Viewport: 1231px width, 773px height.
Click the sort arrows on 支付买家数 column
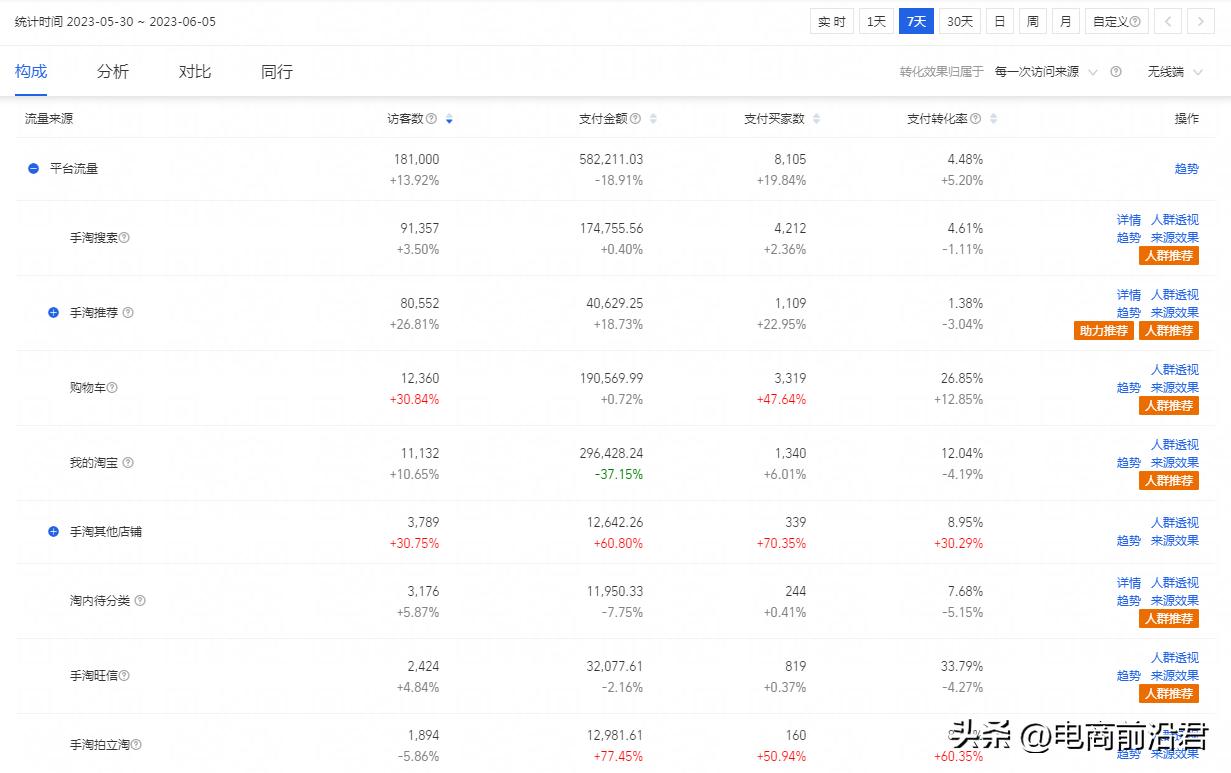815,117
